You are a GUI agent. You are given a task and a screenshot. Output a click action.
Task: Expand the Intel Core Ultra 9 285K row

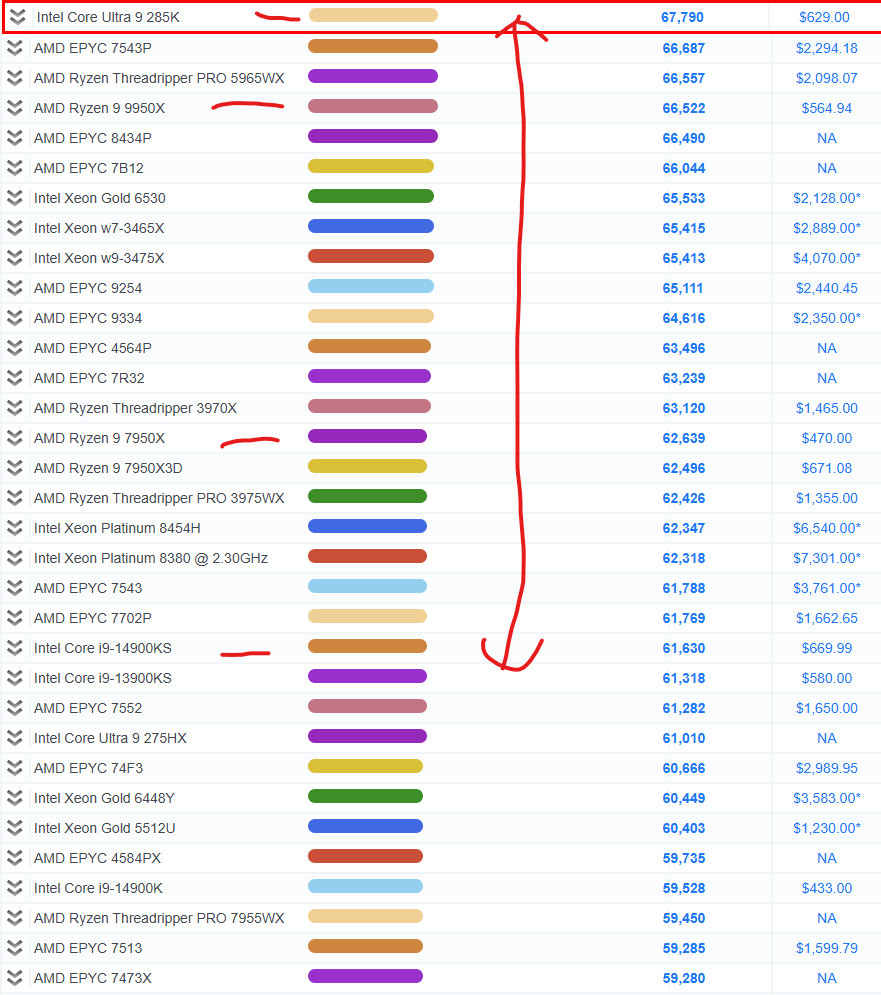[17, 17]
